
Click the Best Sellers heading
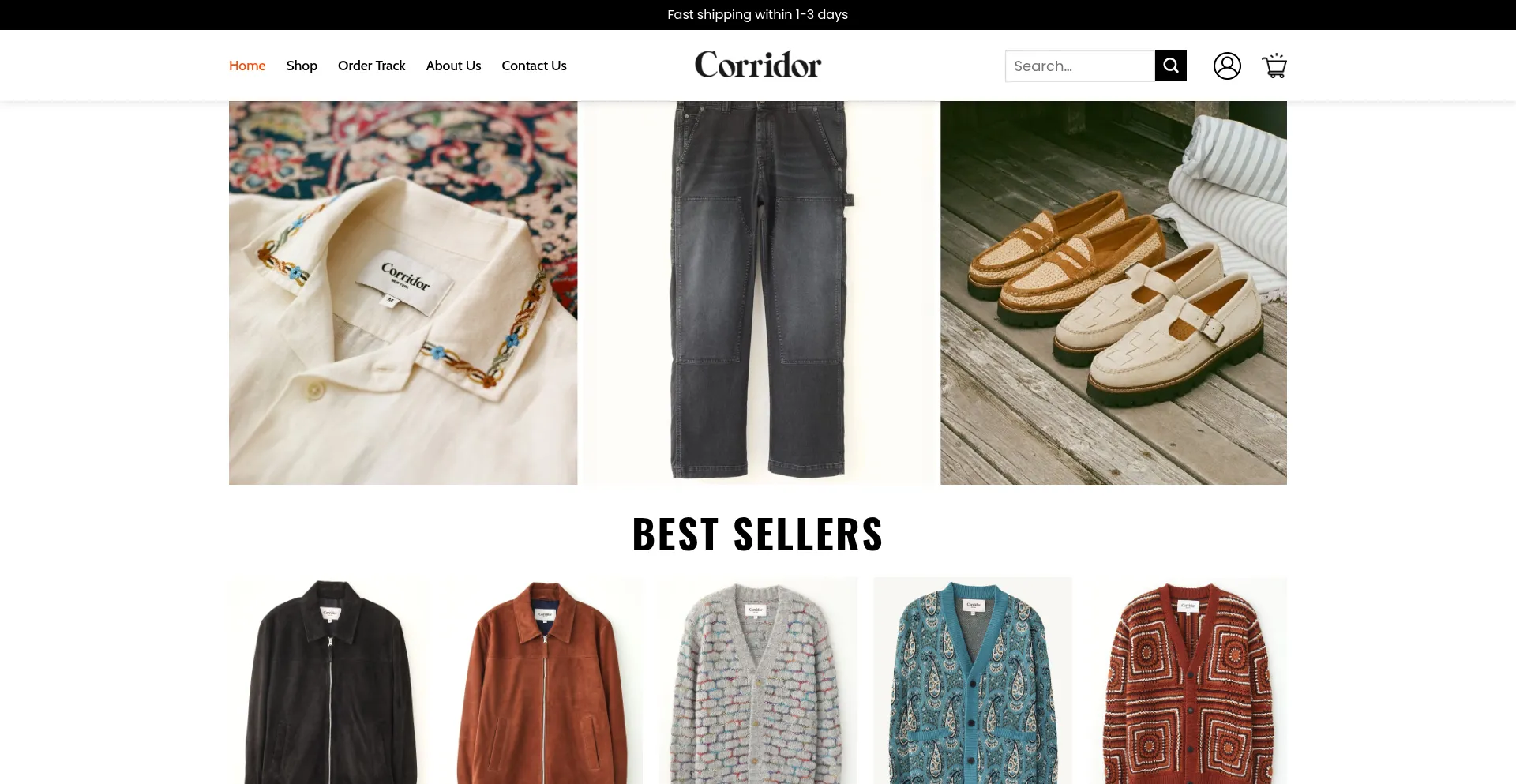pos(758,534)
